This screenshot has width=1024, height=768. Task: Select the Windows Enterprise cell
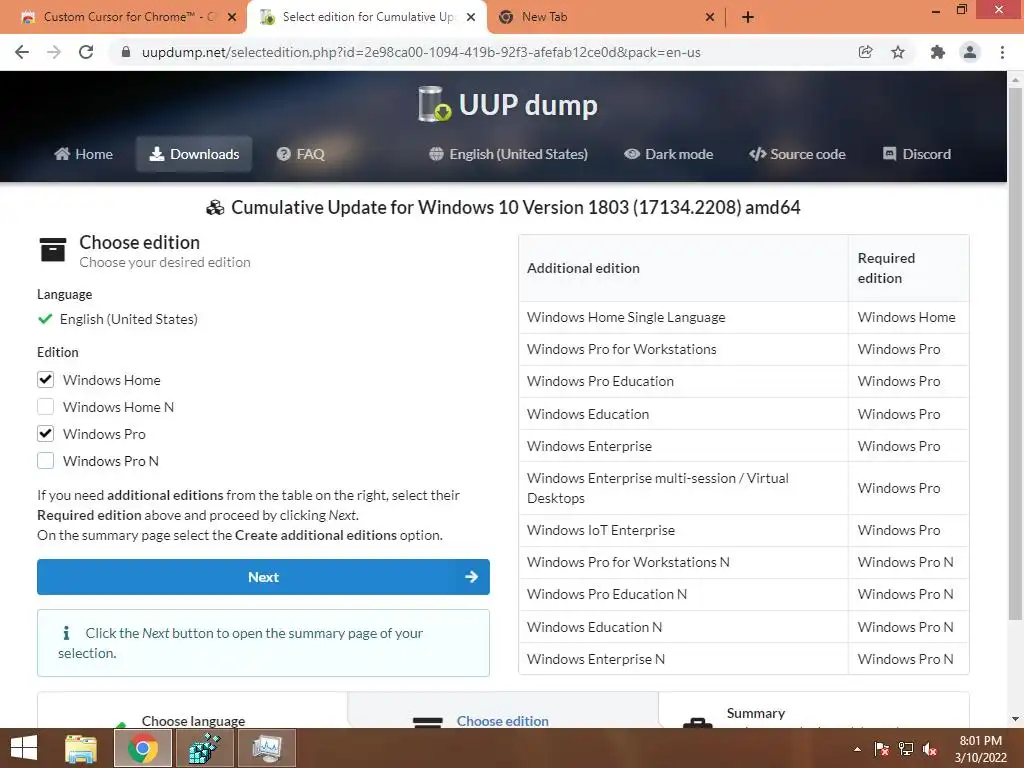[x=683, y=446]
